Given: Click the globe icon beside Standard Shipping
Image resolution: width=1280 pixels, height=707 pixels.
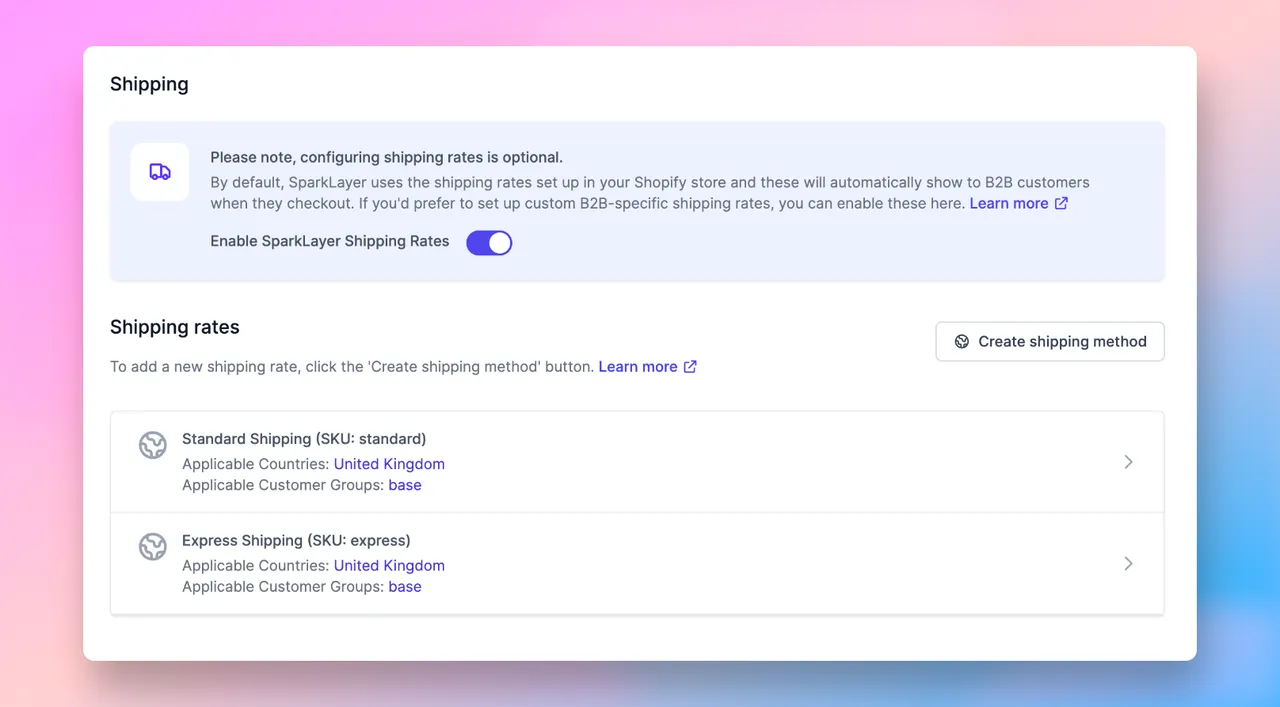Looking at the screenshot, I should click(152, 445).
